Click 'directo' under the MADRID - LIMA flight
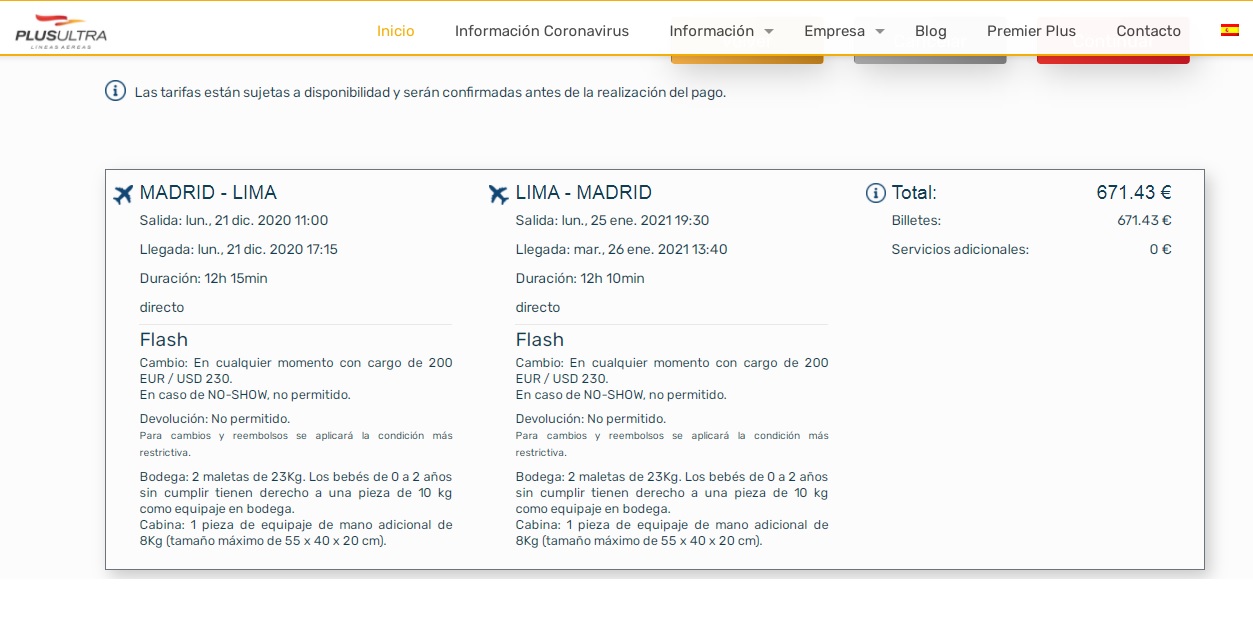Screen dimensions: 1253x628 (x=162, y=308)
